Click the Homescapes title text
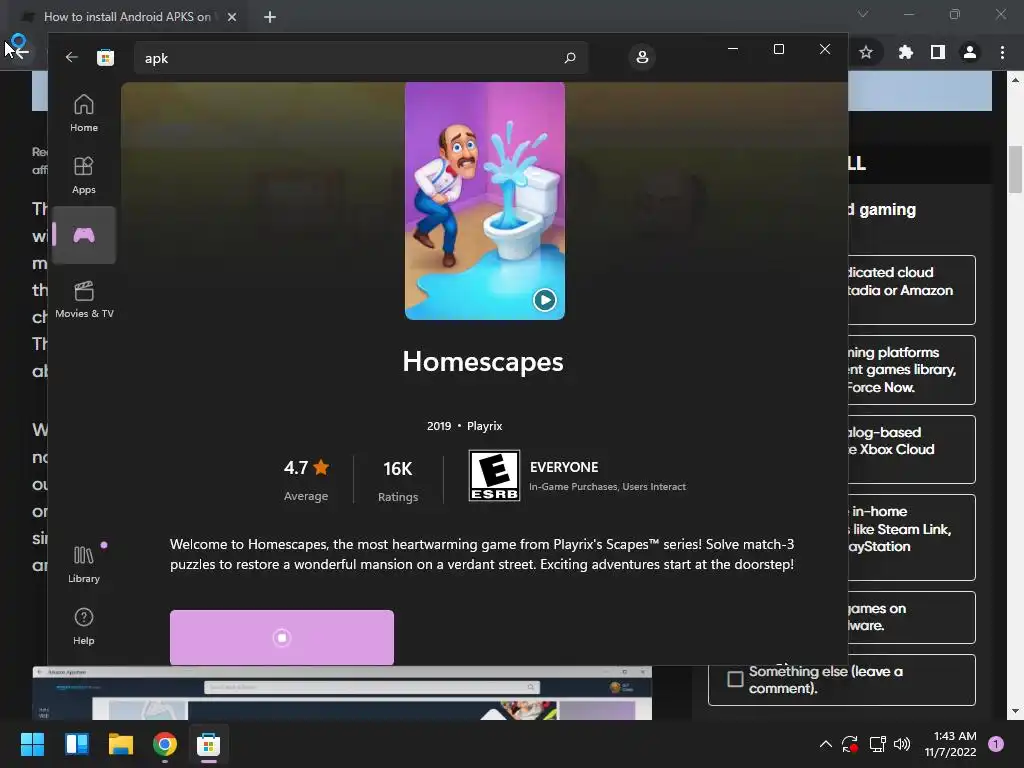1024x768 pixels. [x=483, y=362]
